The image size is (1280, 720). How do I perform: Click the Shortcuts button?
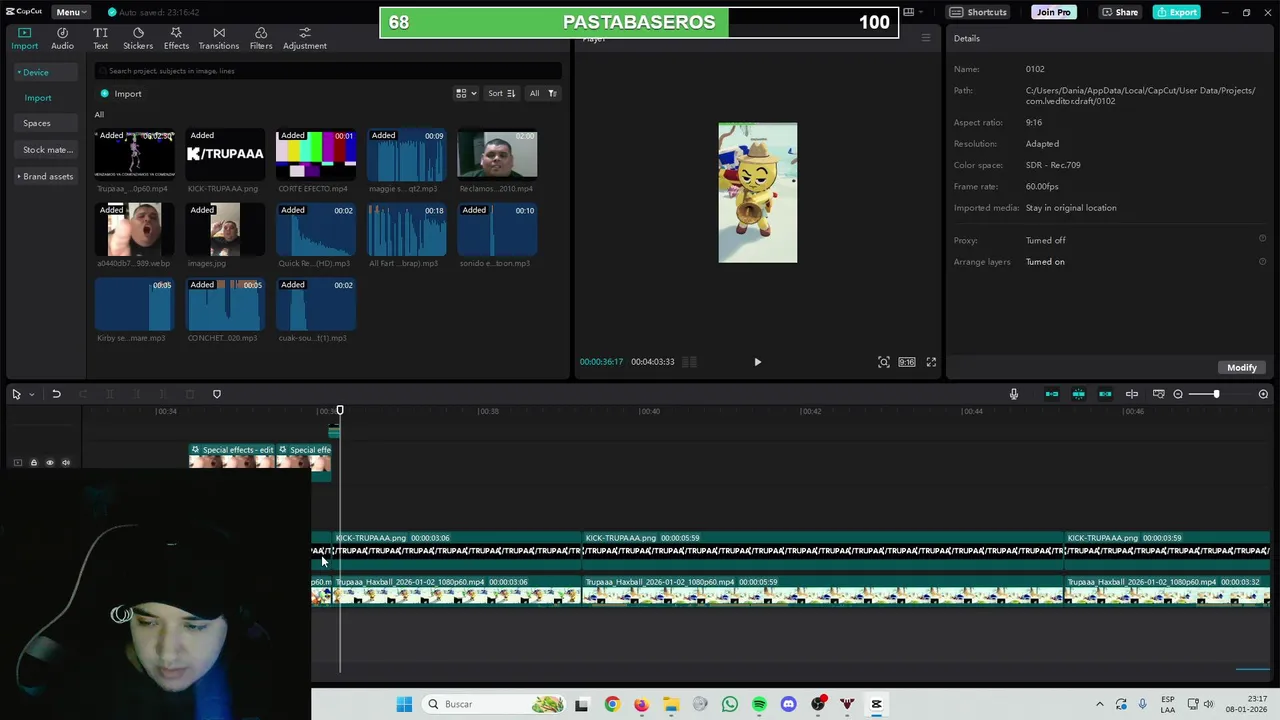pos(978,12)
